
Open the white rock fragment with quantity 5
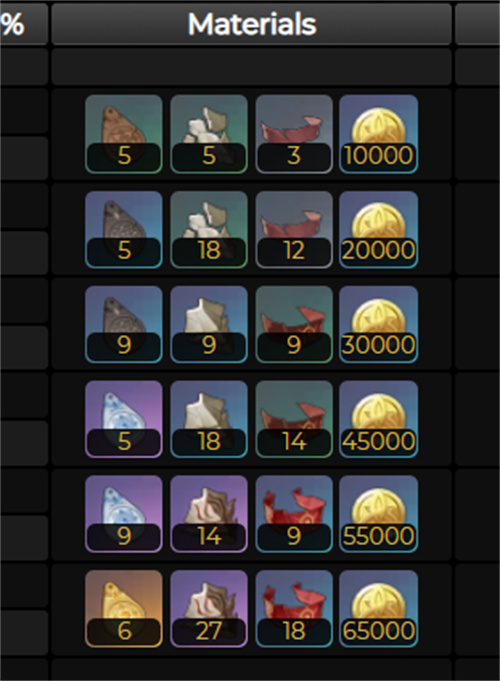[209, 134]
